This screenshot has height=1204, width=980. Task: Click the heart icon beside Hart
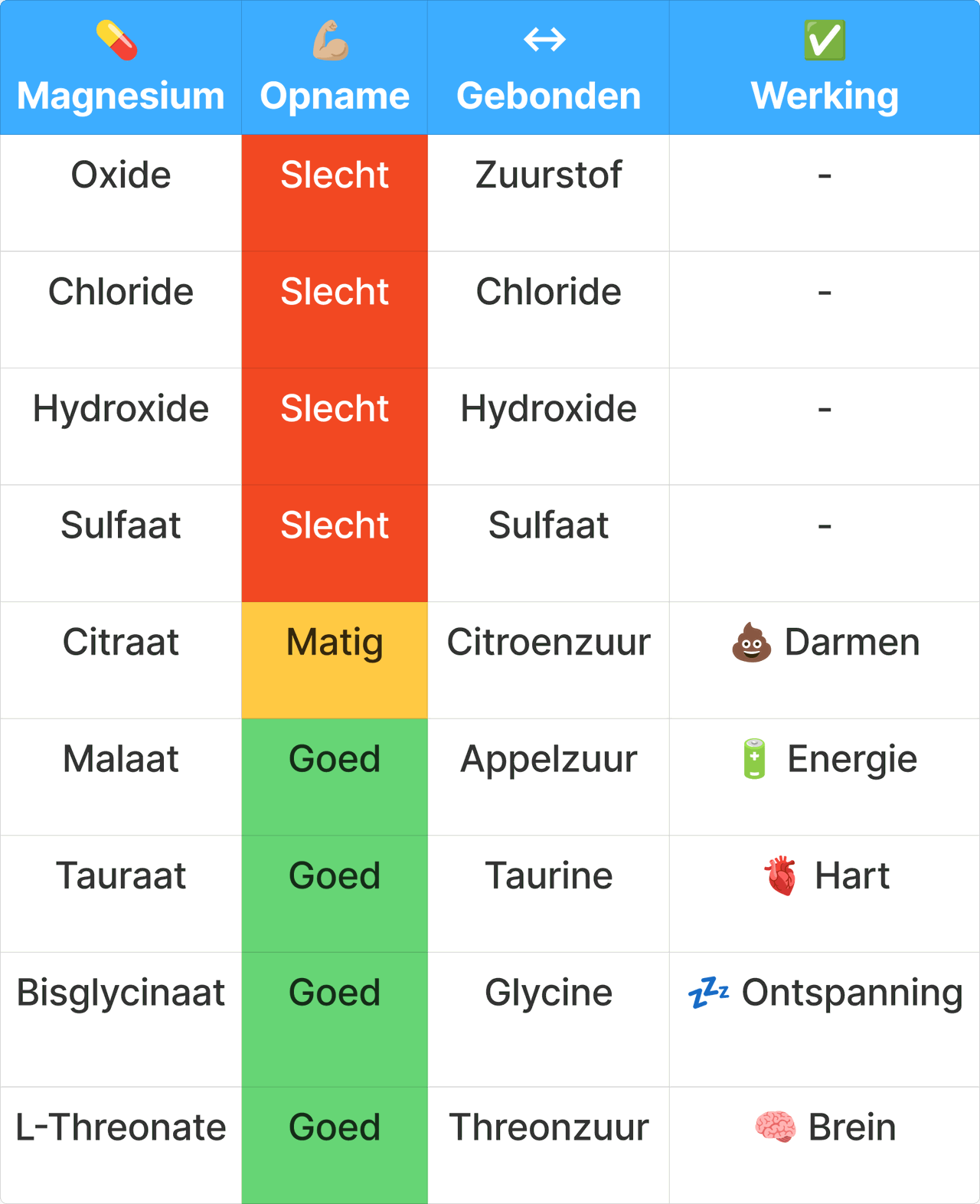[780, 876]
